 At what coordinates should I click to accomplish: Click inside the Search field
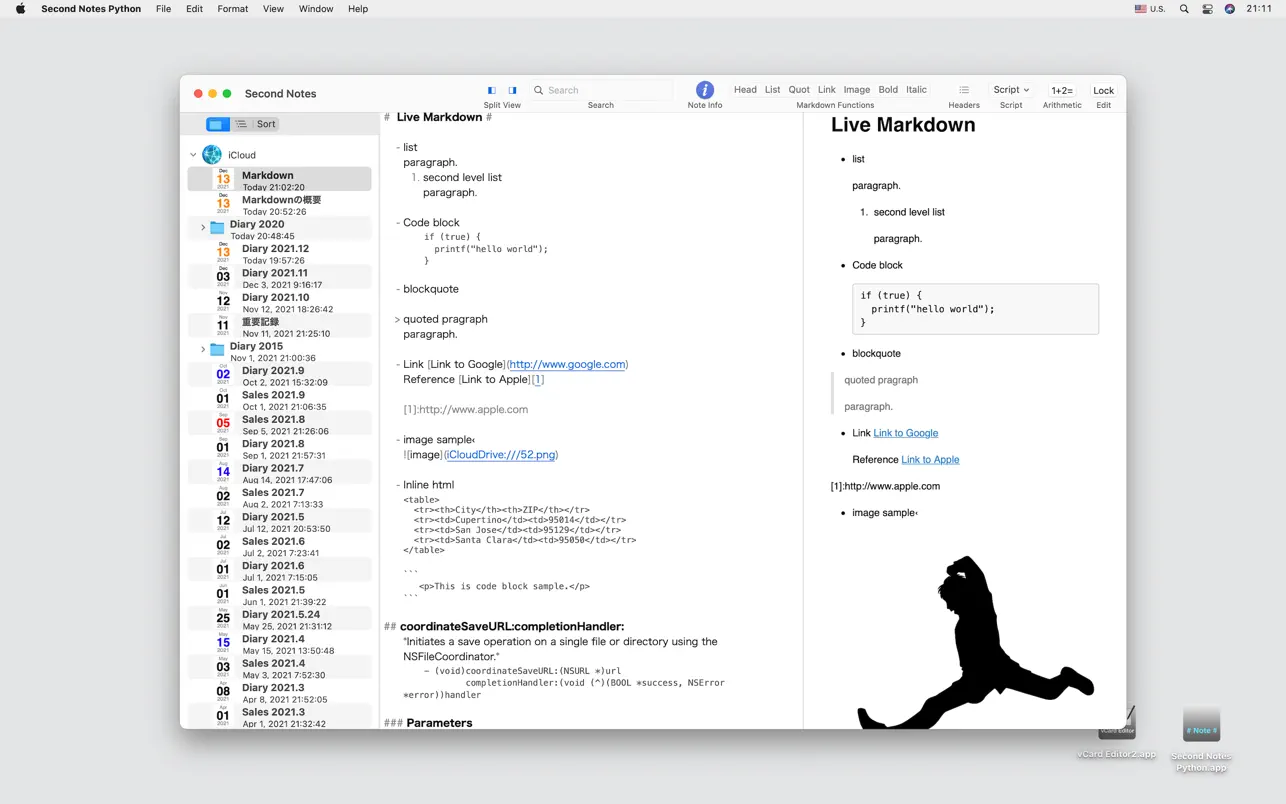pos(600,90)
